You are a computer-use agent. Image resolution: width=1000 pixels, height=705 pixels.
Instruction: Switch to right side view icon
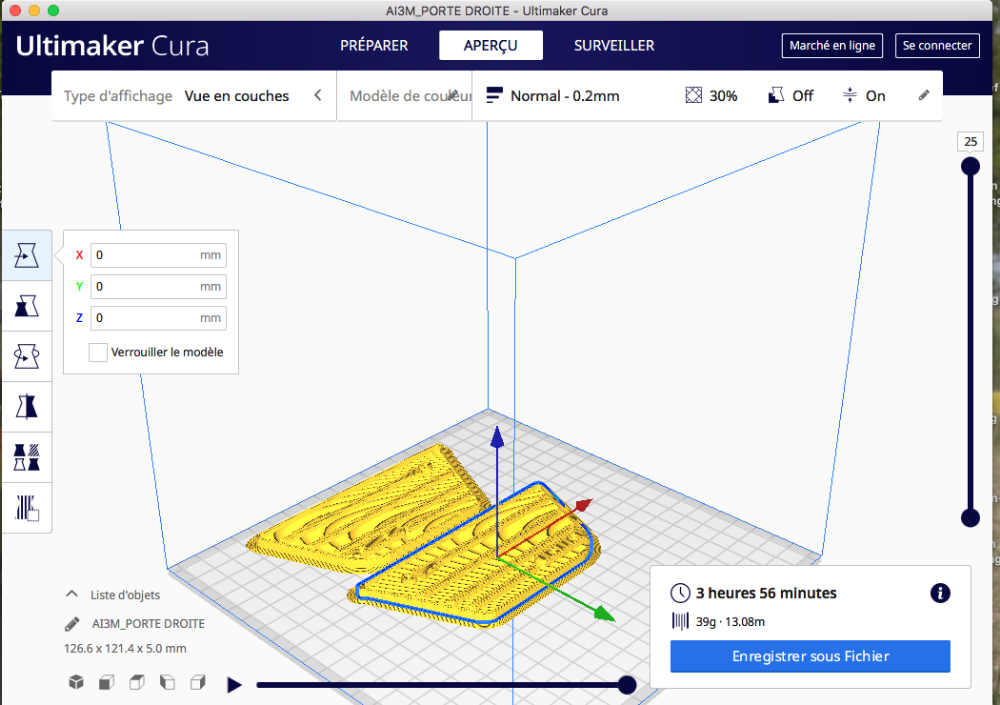click(x=198, y=682)
